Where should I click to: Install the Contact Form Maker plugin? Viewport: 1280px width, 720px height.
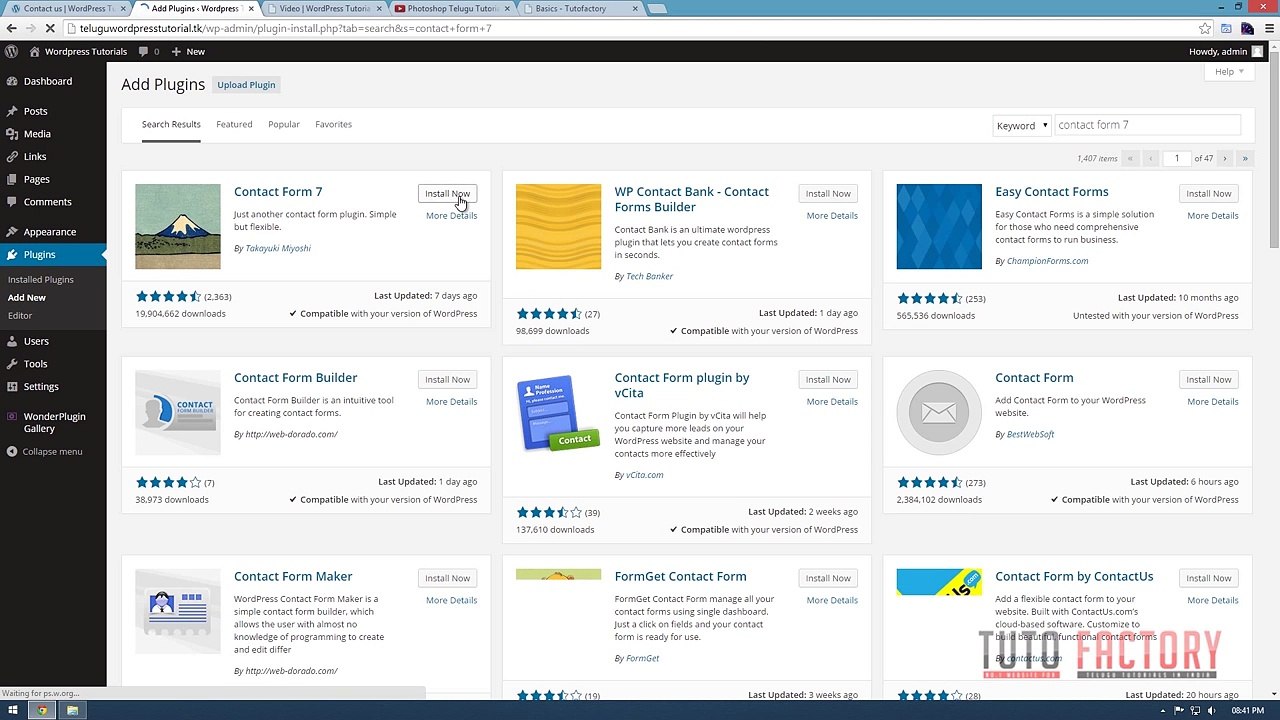tap(447, 578)
